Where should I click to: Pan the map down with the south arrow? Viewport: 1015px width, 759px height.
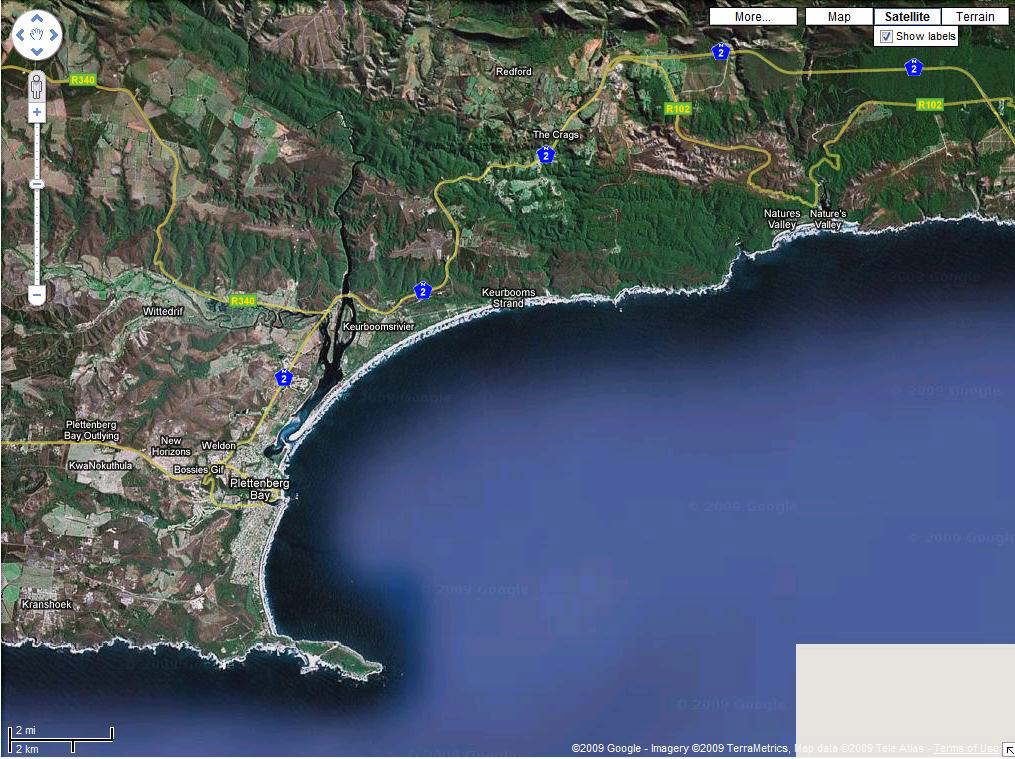click(x=37, y=52)
